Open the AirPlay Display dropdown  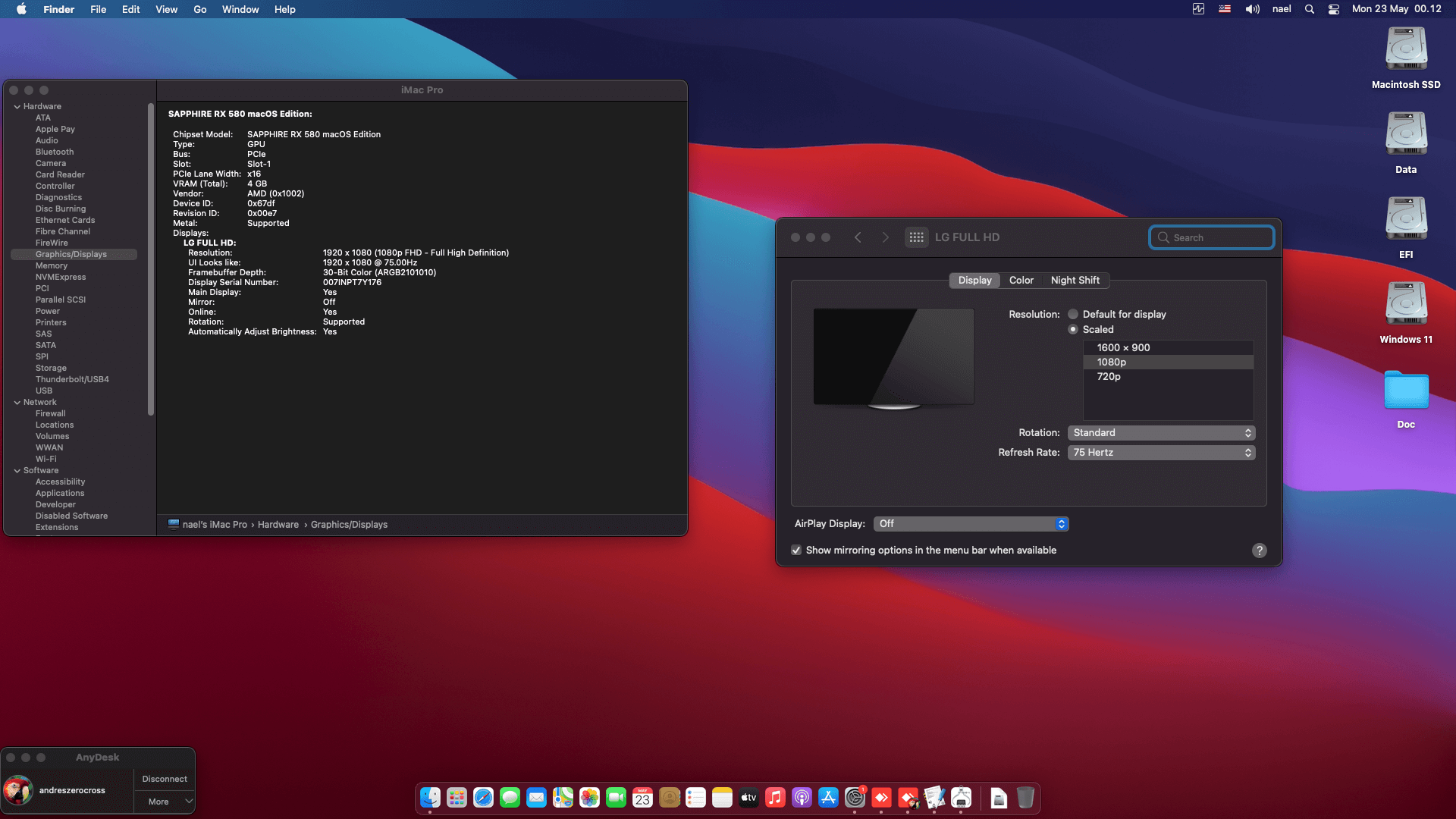point(971,523)
